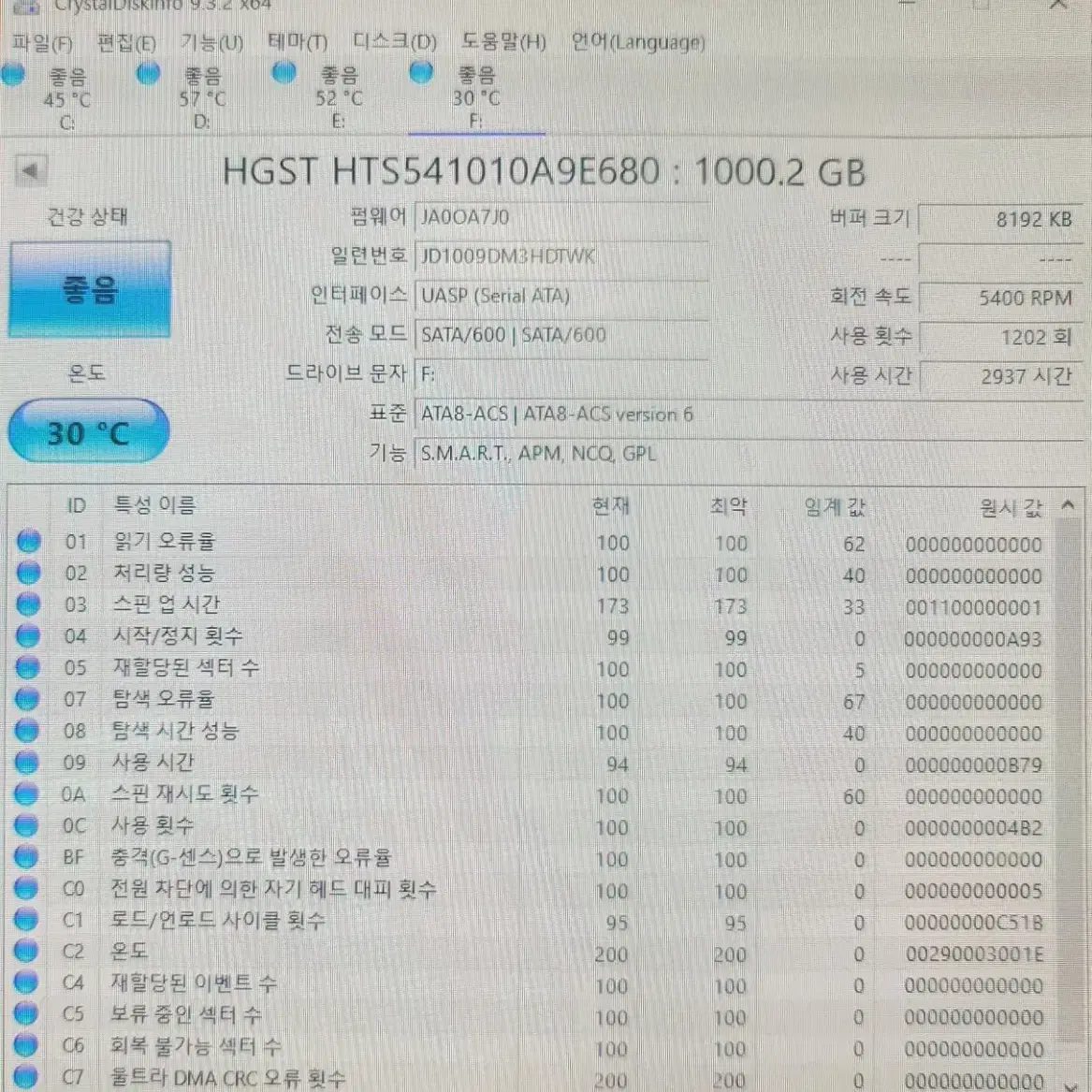Click the power on count 1202 회
The width and height of the screenshot is (1092, 1092).
pyautogui.click(x=1001, y=338)
